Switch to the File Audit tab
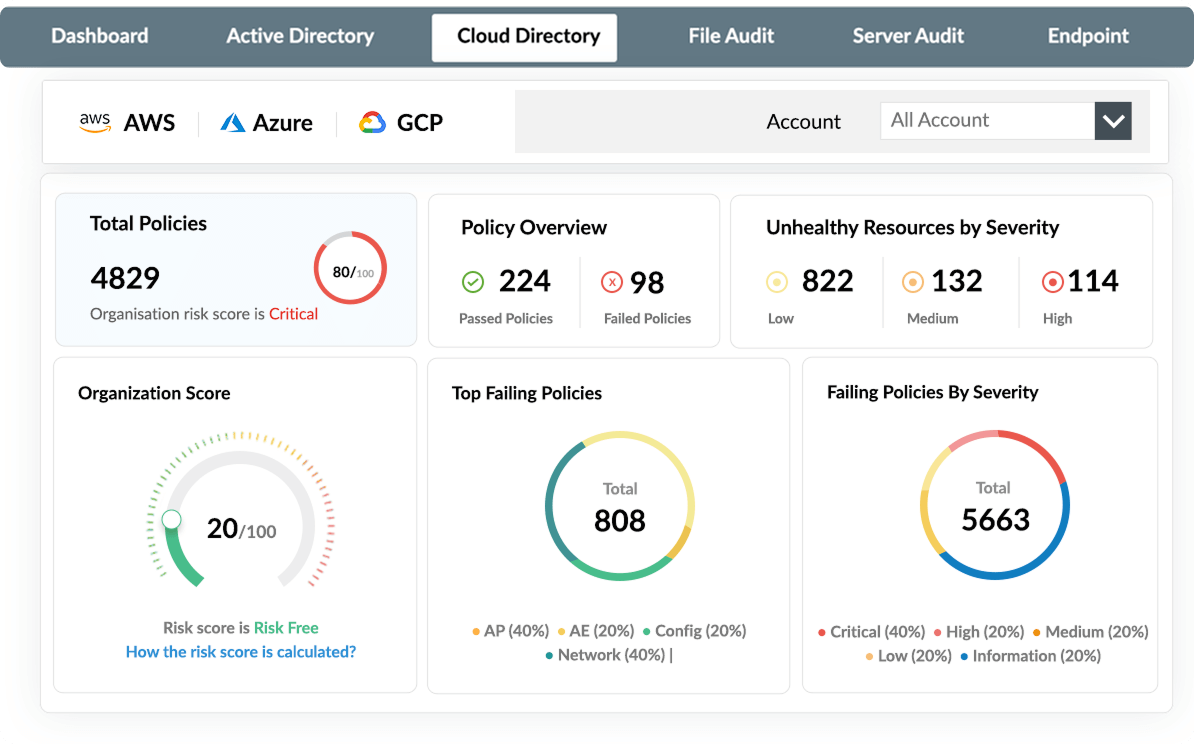 731,36
